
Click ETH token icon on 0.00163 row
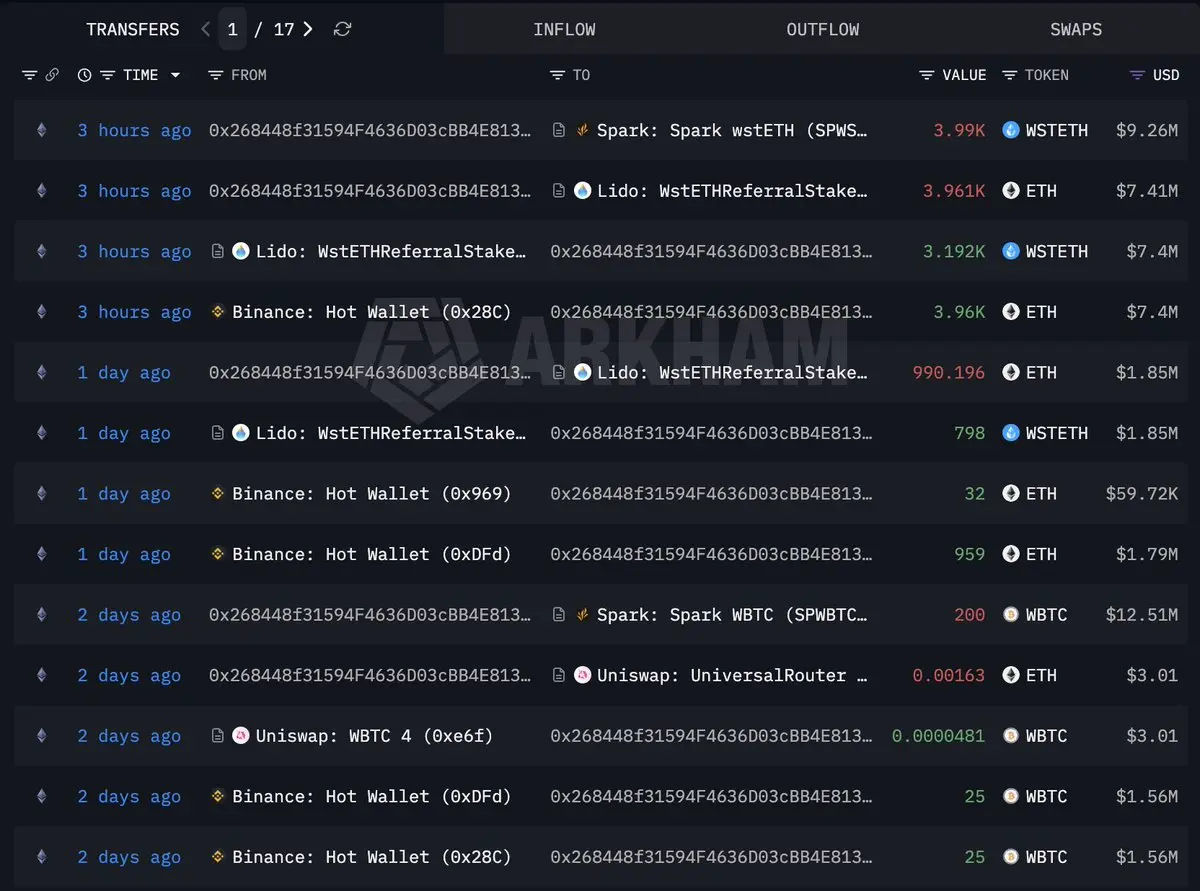pyautogui.click(x=1011, y=675)
